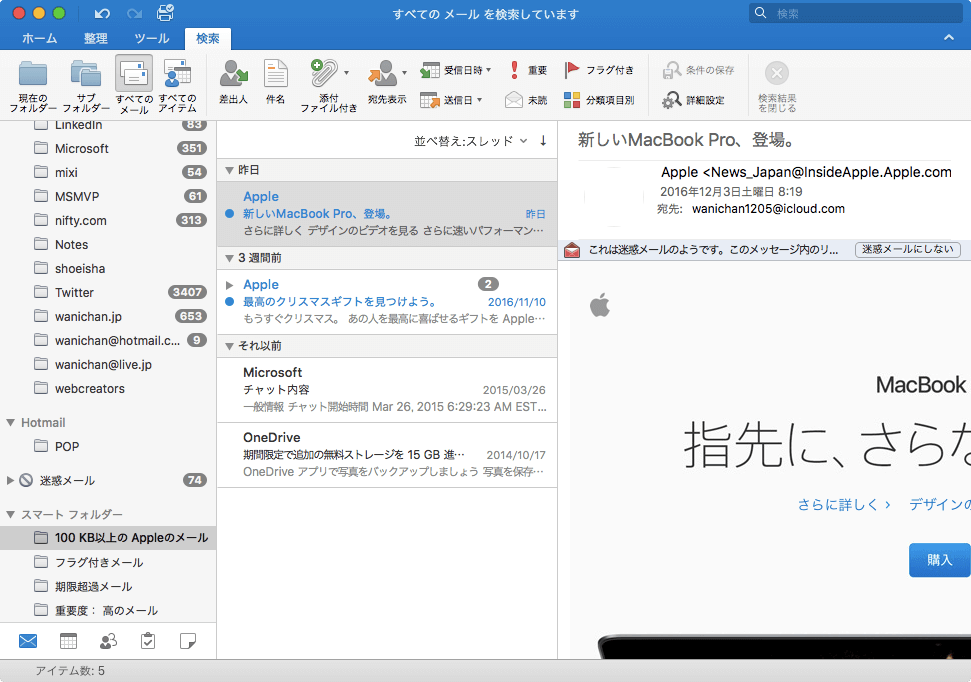Filter by 添付ファイル付き paperclip icon
Screen dimensions: 971x682
tap(324, 73)
